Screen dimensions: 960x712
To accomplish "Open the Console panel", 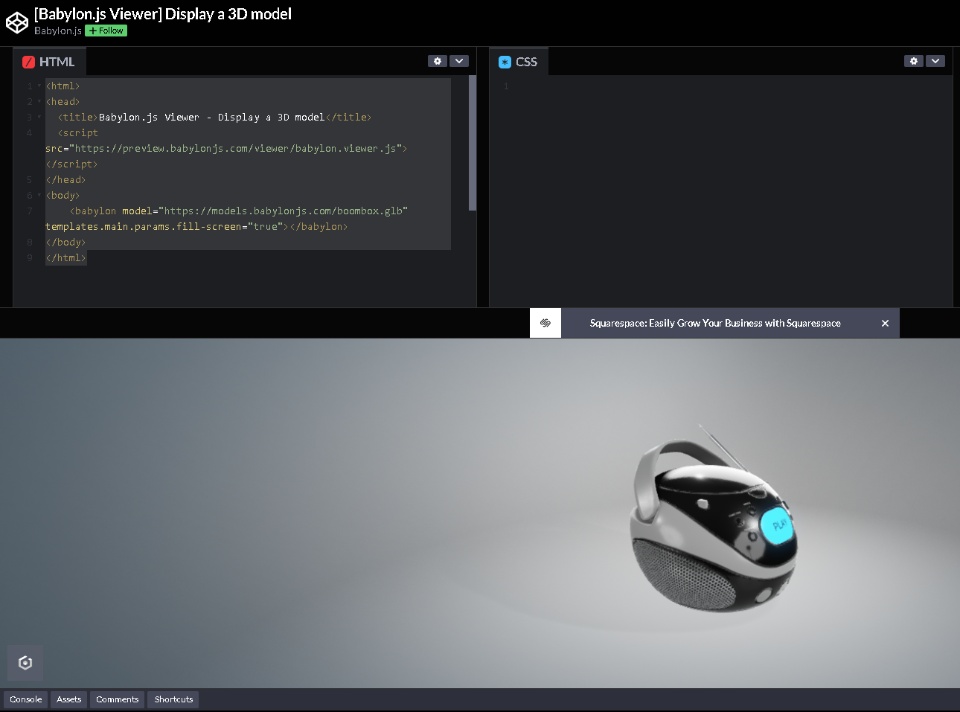I will tap(26, 699).
